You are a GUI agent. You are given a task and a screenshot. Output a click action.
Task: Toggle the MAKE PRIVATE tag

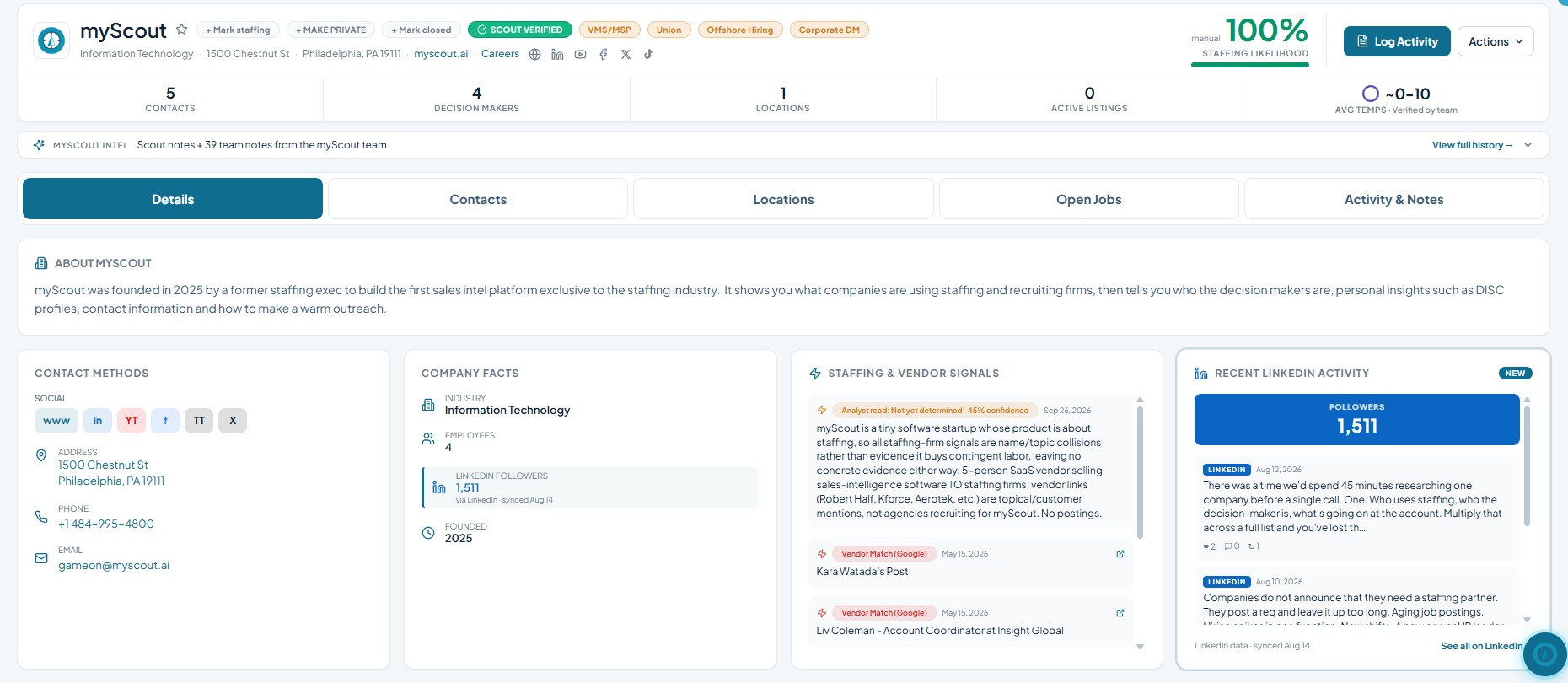[x=331, y=30]
